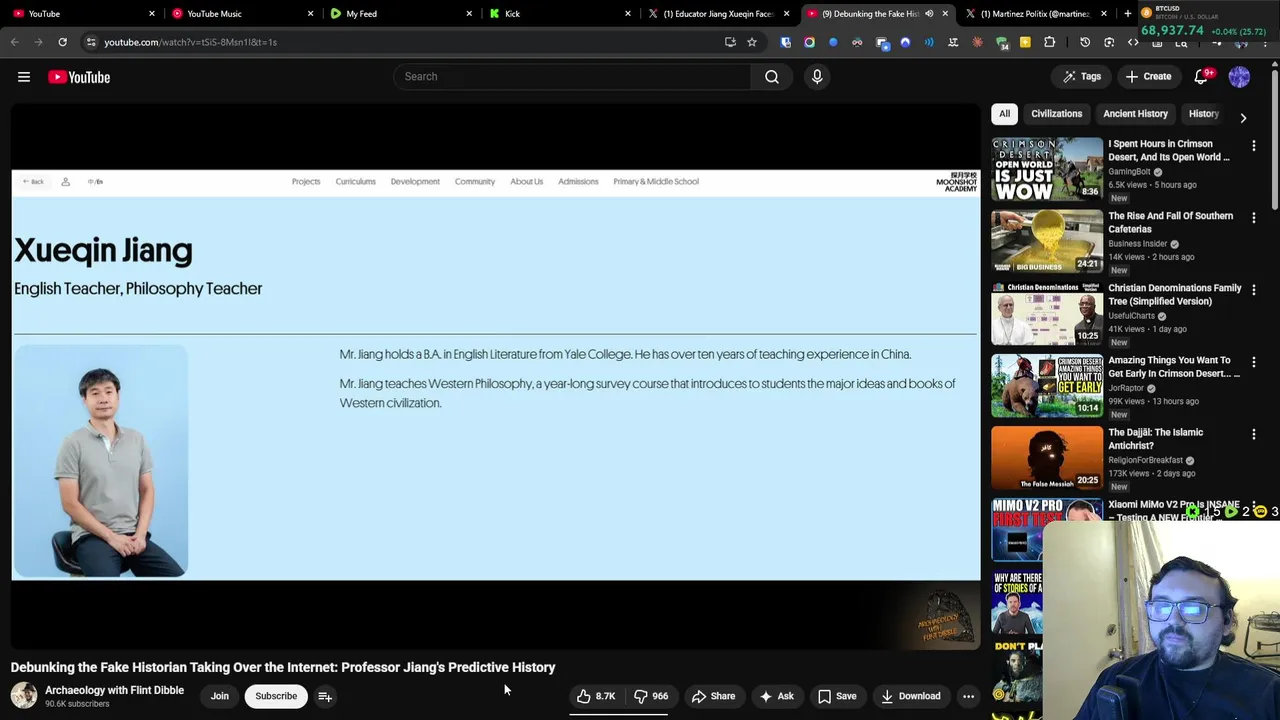Switch to the Kick browser tab

[560, 14]
